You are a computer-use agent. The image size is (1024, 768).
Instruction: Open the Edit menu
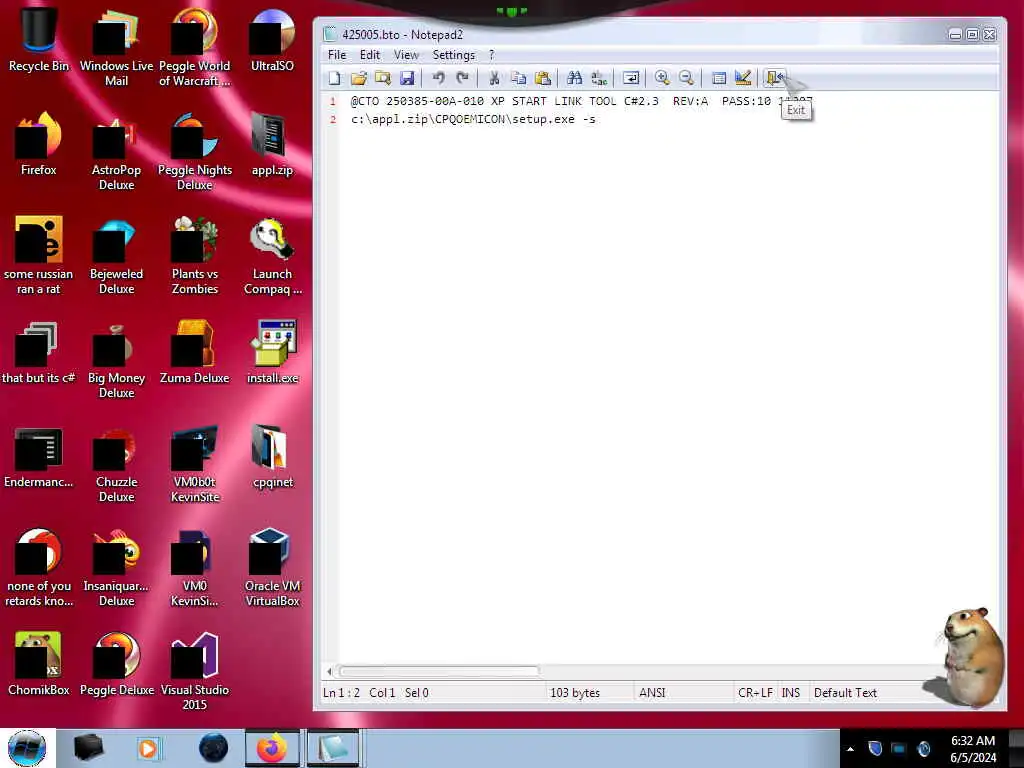pyautogui.click(x=370, y=55)
